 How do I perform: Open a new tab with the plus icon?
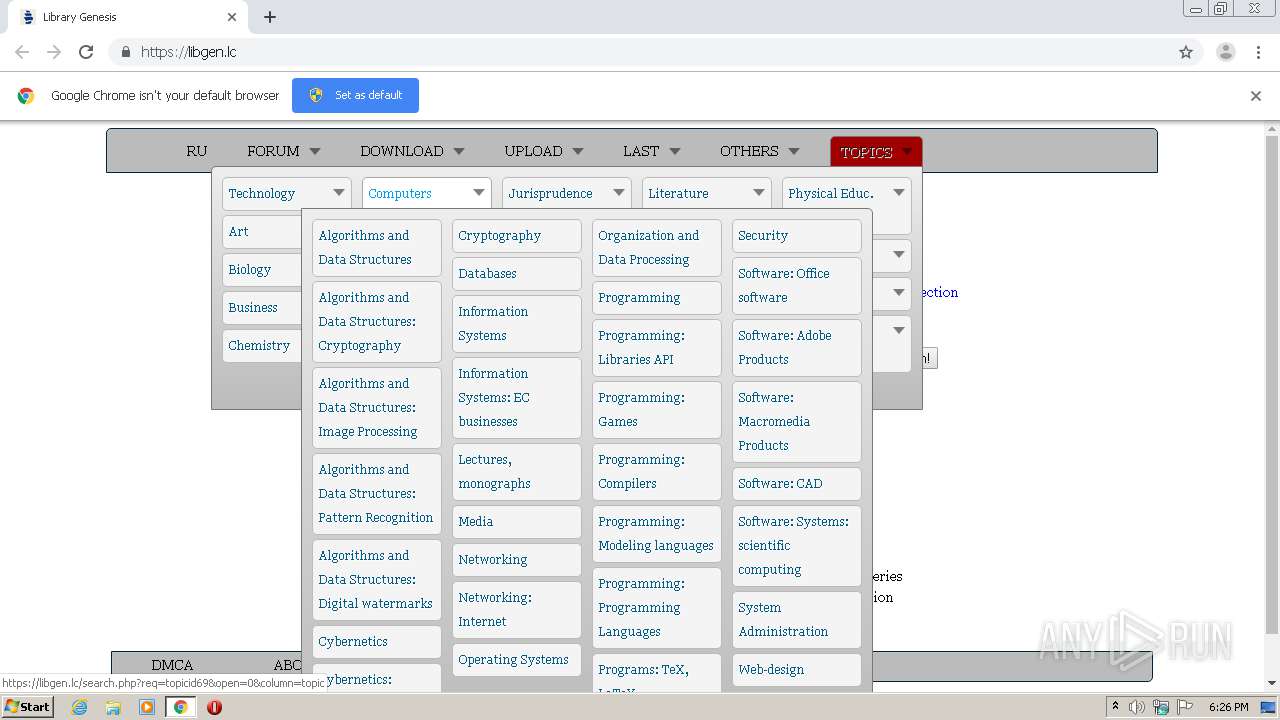coord(270,17)
